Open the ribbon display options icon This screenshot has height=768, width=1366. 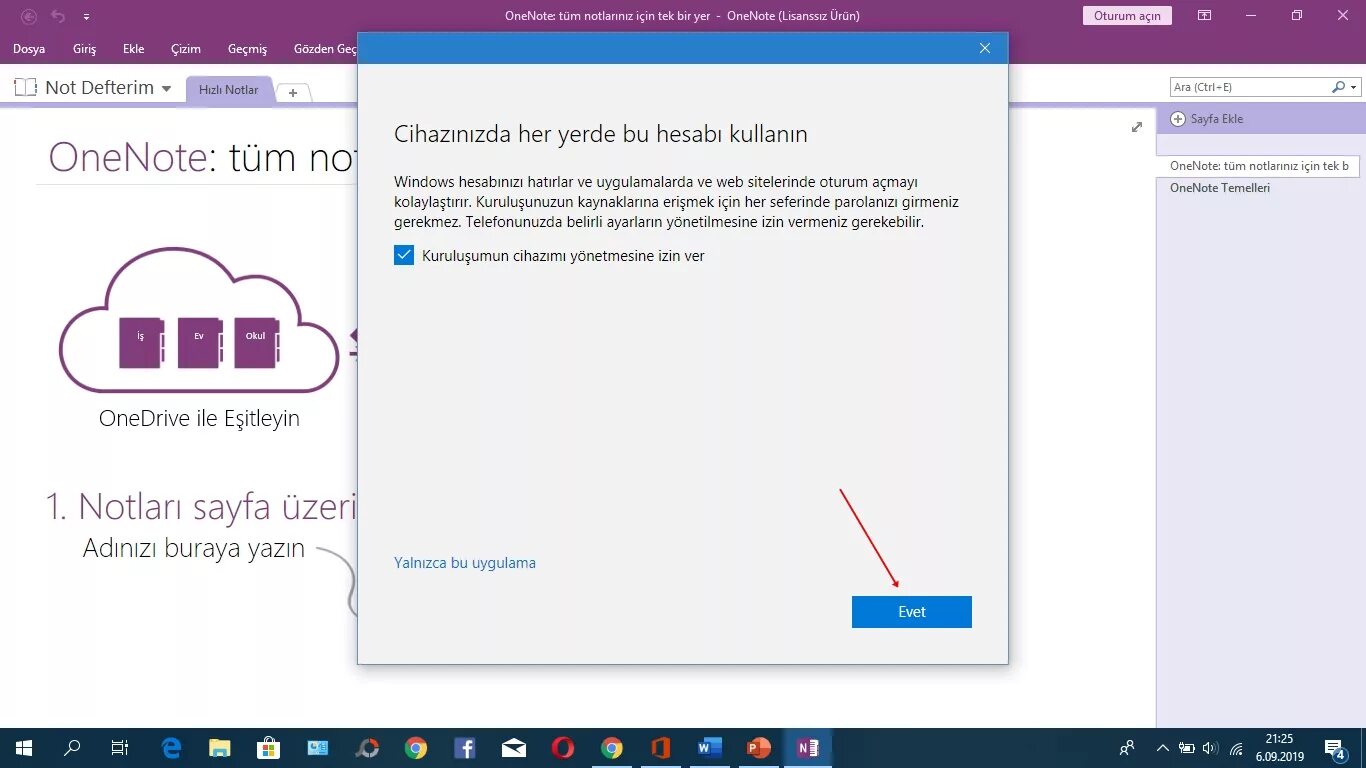(x=1205, y=16)
